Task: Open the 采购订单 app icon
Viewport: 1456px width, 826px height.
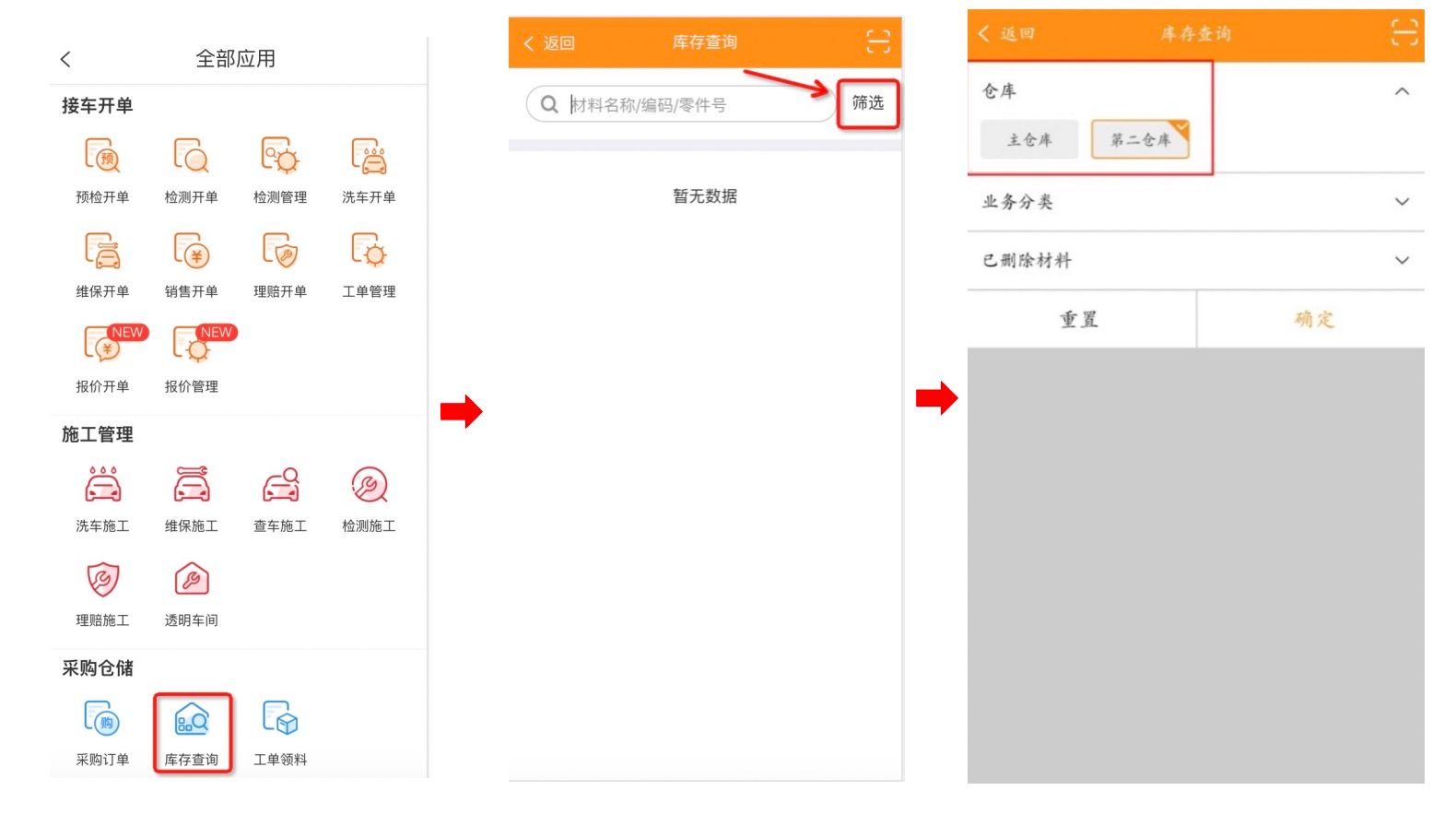Action: tap(102, 720)
